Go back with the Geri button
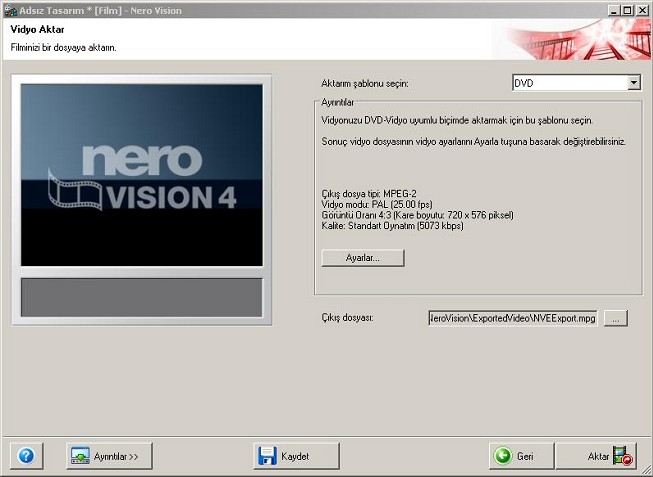The image size is (653, 477). pos(522,456)
